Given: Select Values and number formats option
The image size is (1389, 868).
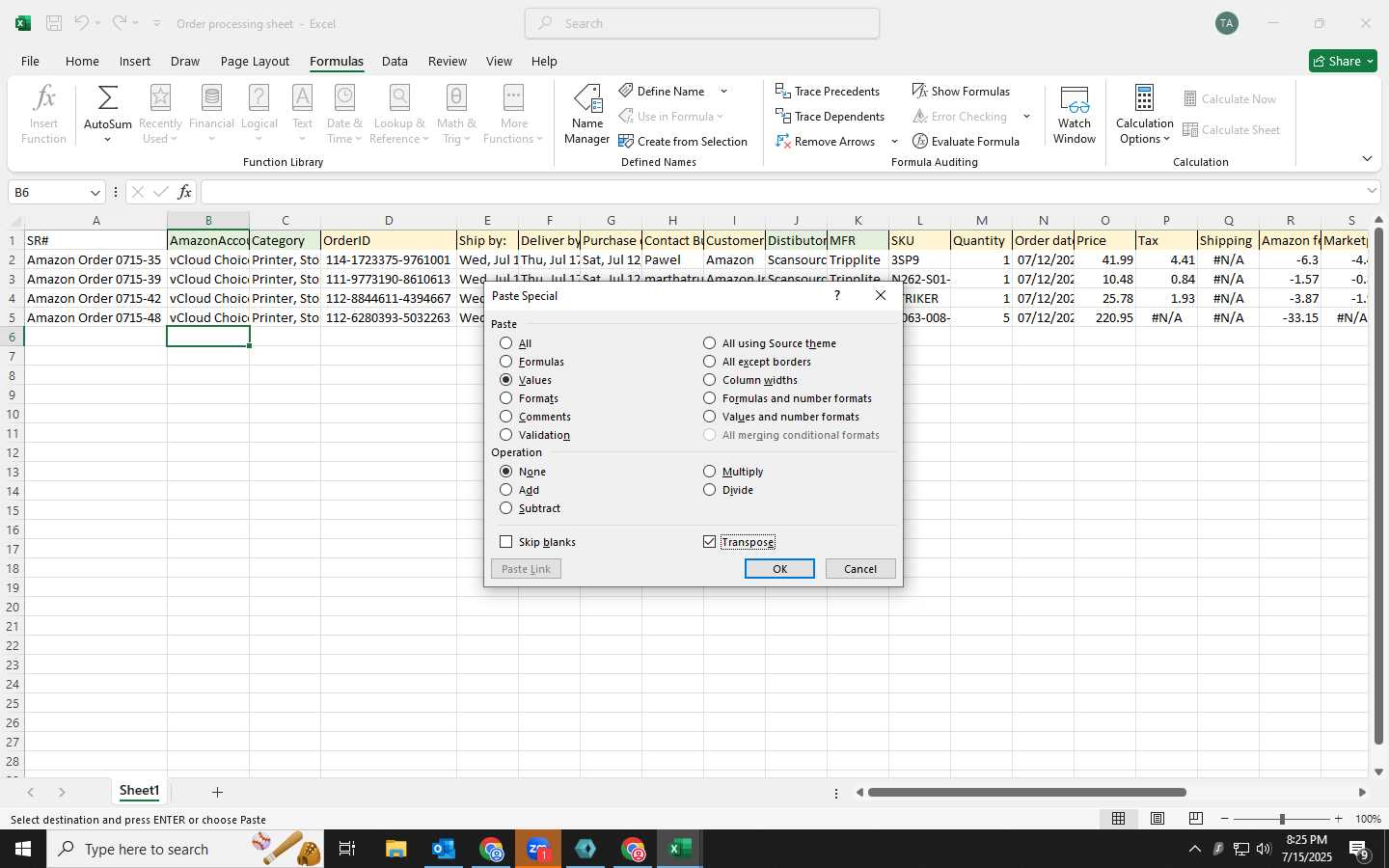Looking at the screenshot, I should [x=781, y=417].
